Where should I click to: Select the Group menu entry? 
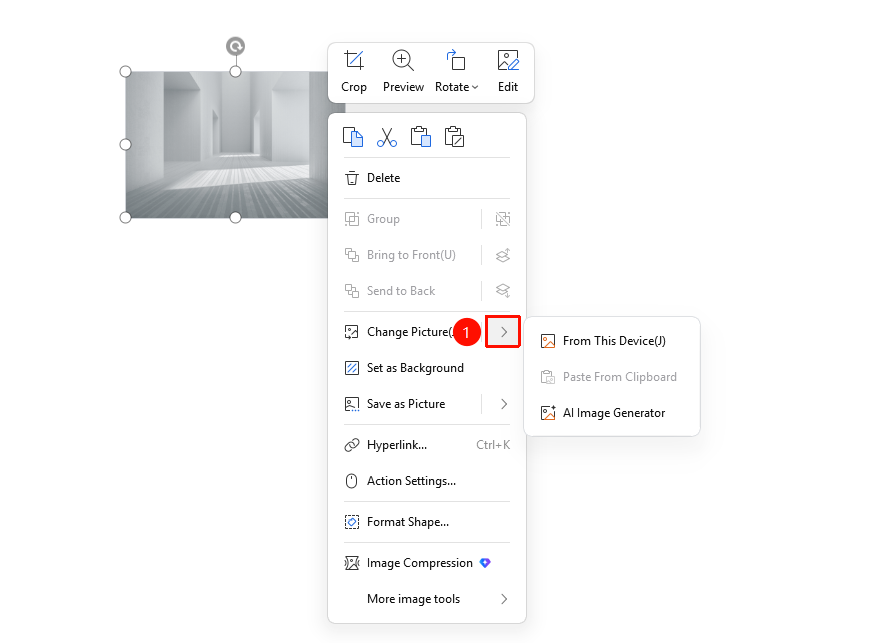411,219
